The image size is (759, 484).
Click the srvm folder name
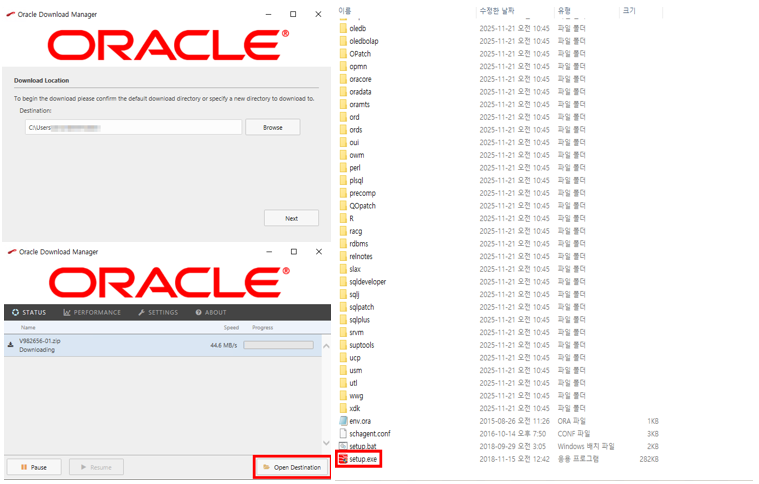[356, 332]
